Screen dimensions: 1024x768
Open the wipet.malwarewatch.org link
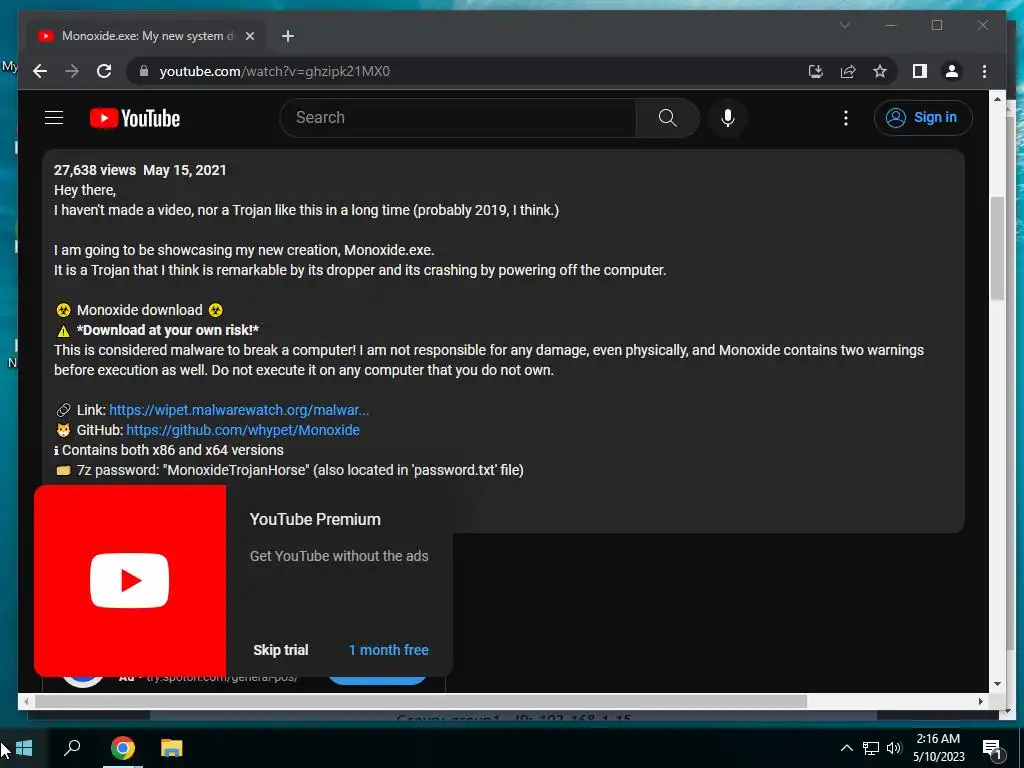(239, 410)
